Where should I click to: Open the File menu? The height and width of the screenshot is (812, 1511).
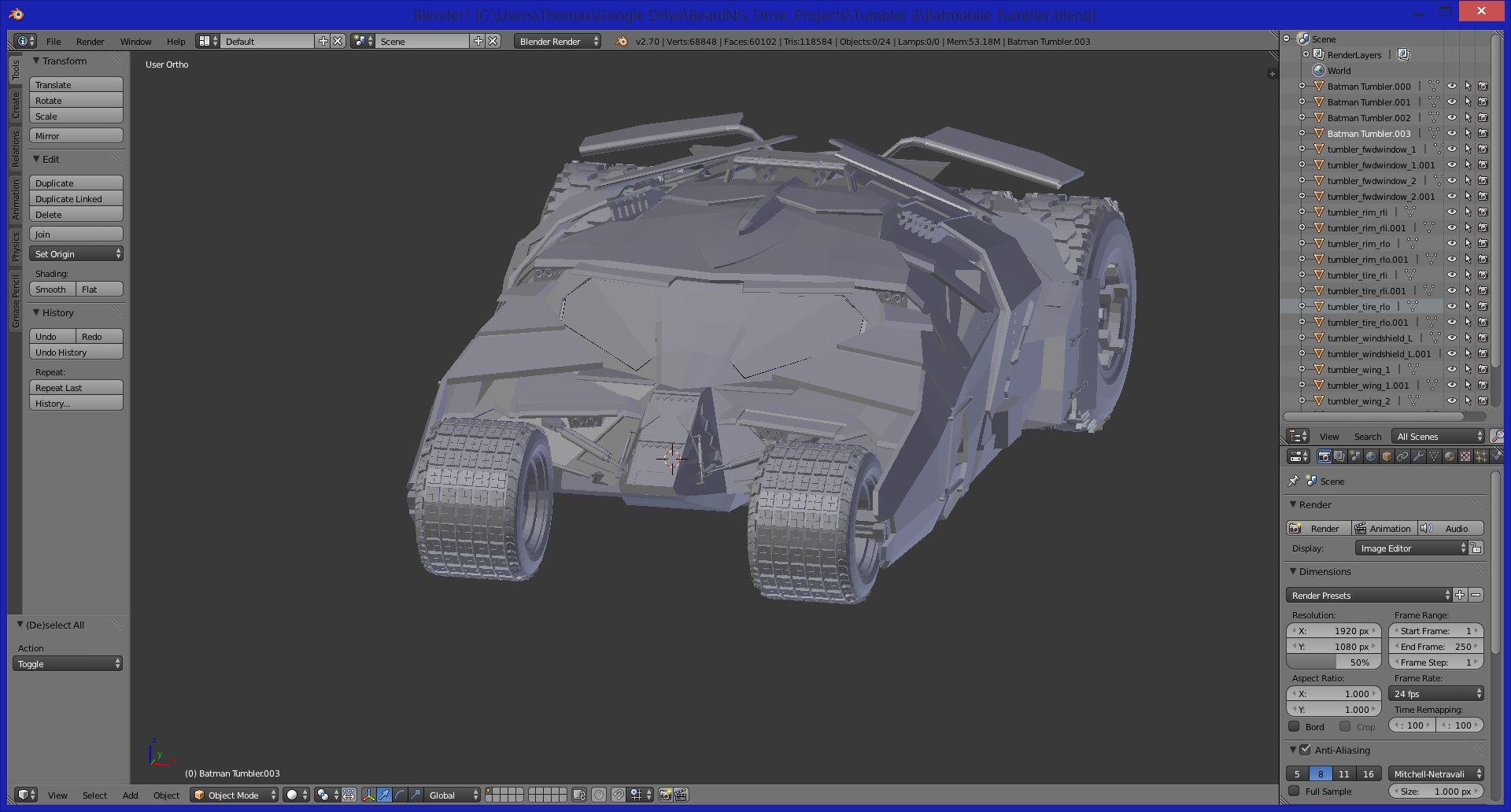pos(54,41)
